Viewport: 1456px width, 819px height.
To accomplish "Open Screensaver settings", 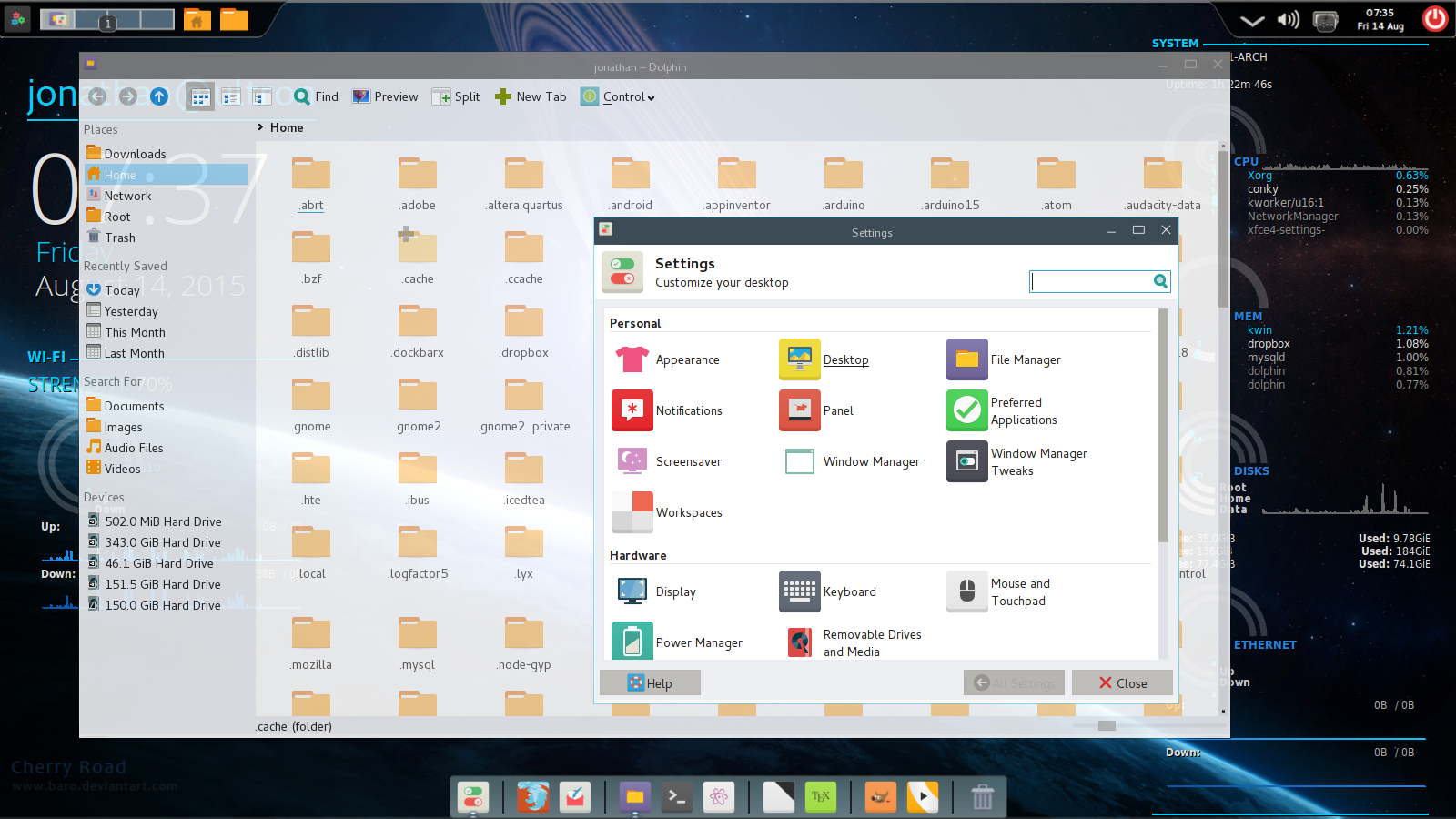I will click(668, 462).
